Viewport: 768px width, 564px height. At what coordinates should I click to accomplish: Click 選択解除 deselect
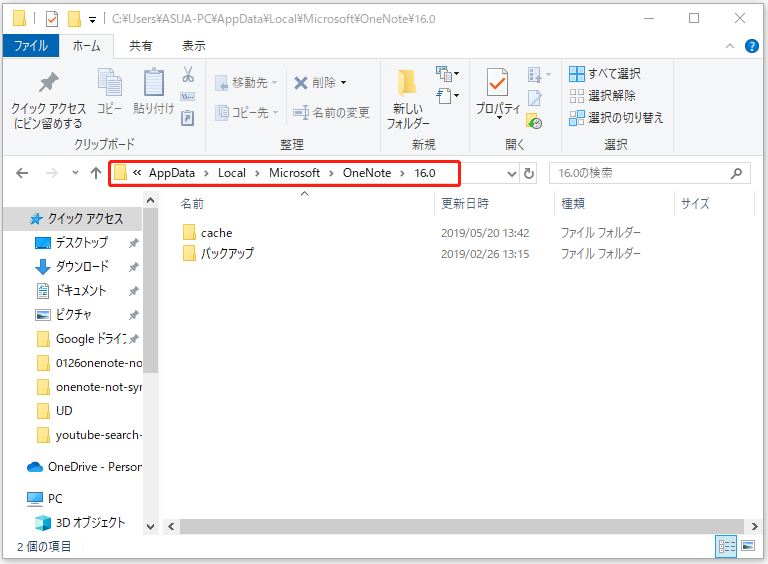(602, 96)
